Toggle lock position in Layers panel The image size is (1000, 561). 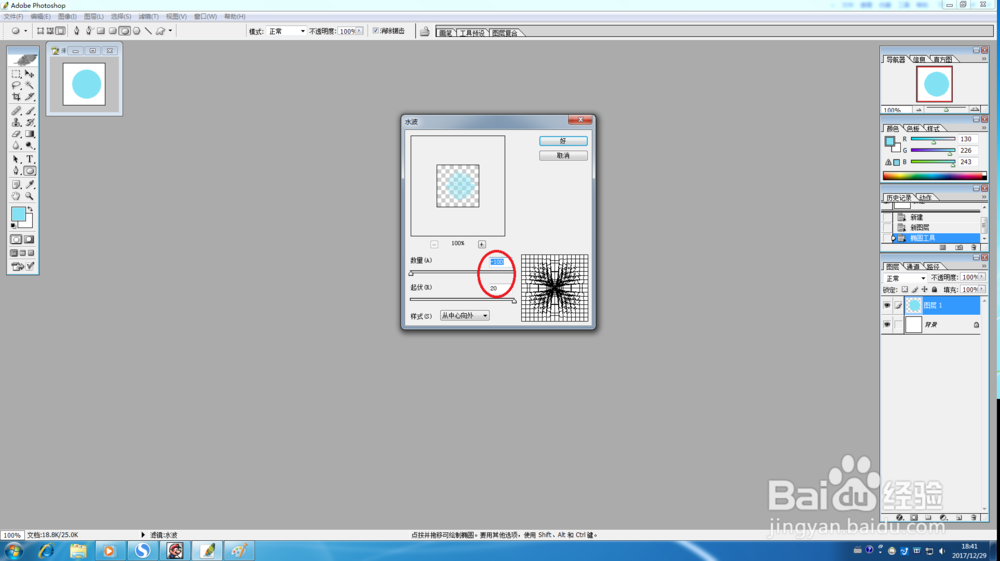pos(924,289)
